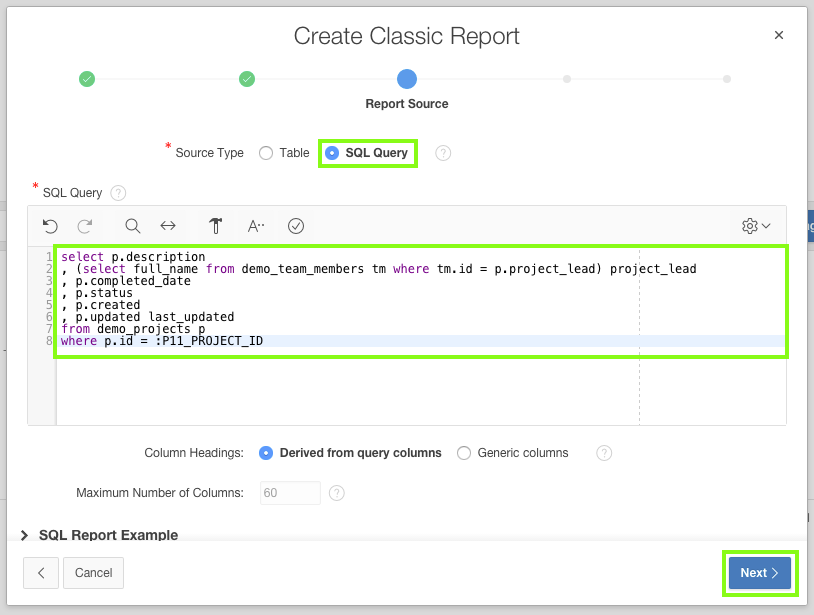Open the font size control in the editor
Image resolution: width=814 pixels, height=615 pixels.
(x=253, y=225)
